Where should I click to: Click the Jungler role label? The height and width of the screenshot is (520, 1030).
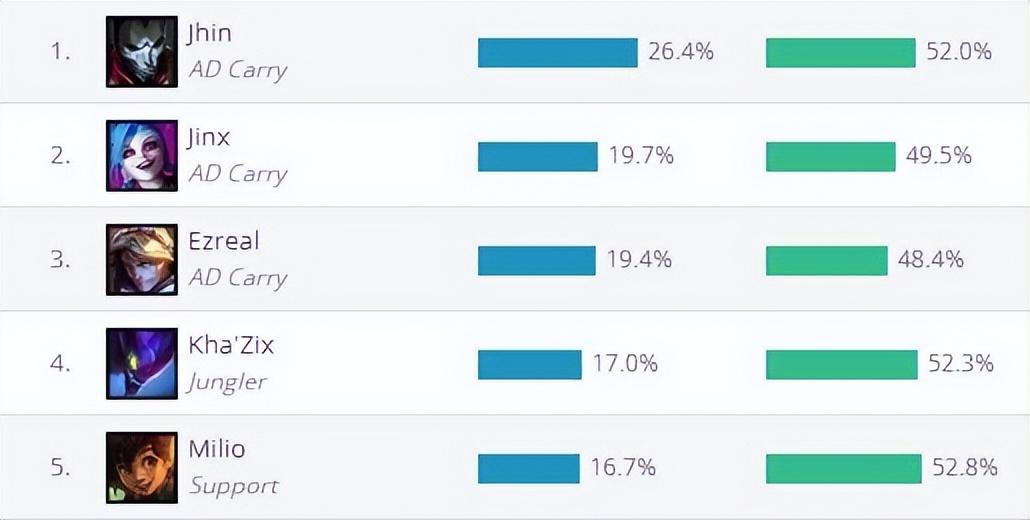(x=228, y=382)
